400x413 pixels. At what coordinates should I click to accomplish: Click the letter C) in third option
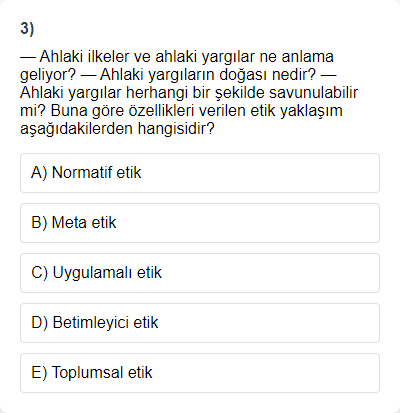(x=39, y=273)
